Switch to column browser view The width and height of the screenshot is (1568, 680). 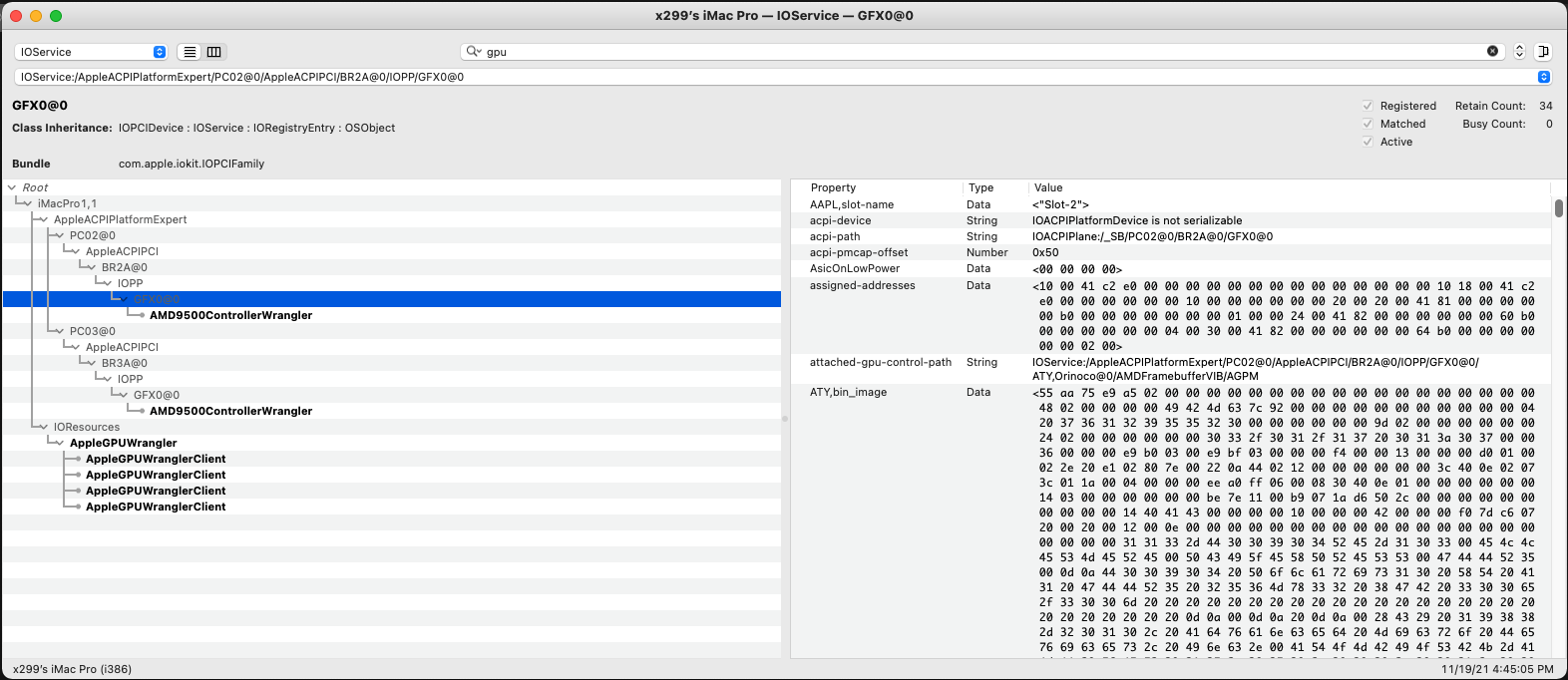tap(214, 52)
